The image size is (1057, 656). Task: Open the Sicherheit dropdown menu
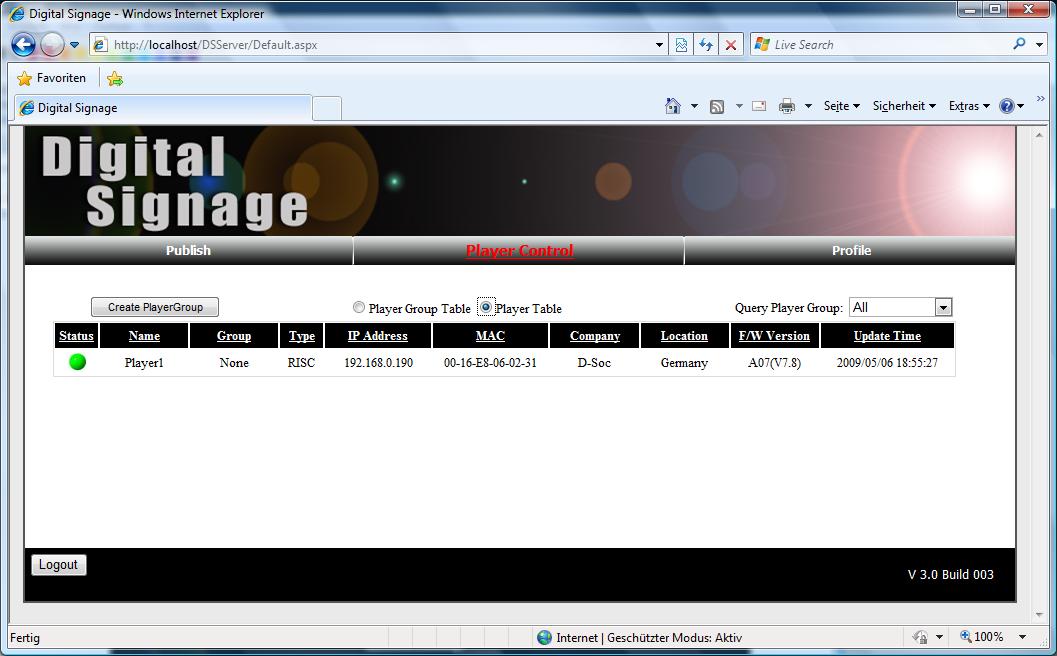[x=903, y=106]
